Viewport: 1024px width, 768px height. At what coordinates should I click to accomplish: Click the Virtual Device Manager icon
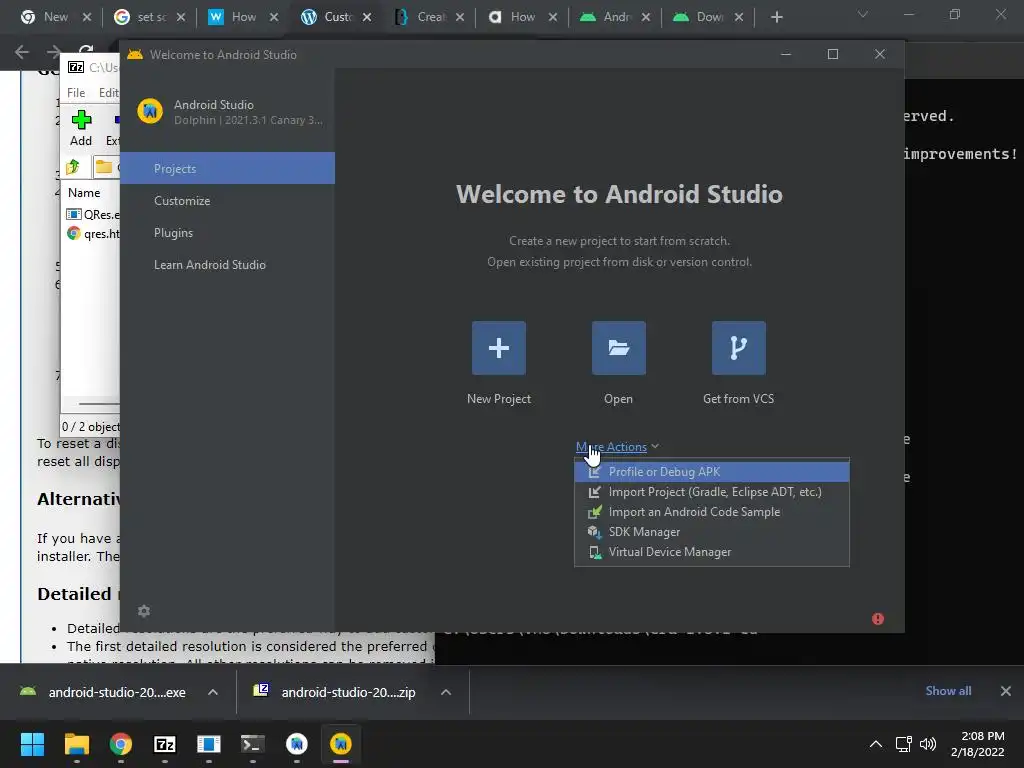click(x=594, y=552)
